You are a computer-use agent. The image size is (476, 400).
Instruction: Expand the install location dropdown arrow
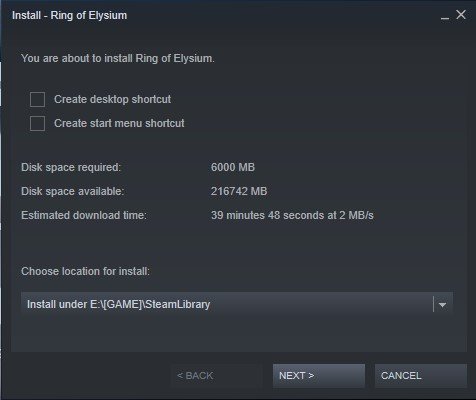click(x=442, y=304)
